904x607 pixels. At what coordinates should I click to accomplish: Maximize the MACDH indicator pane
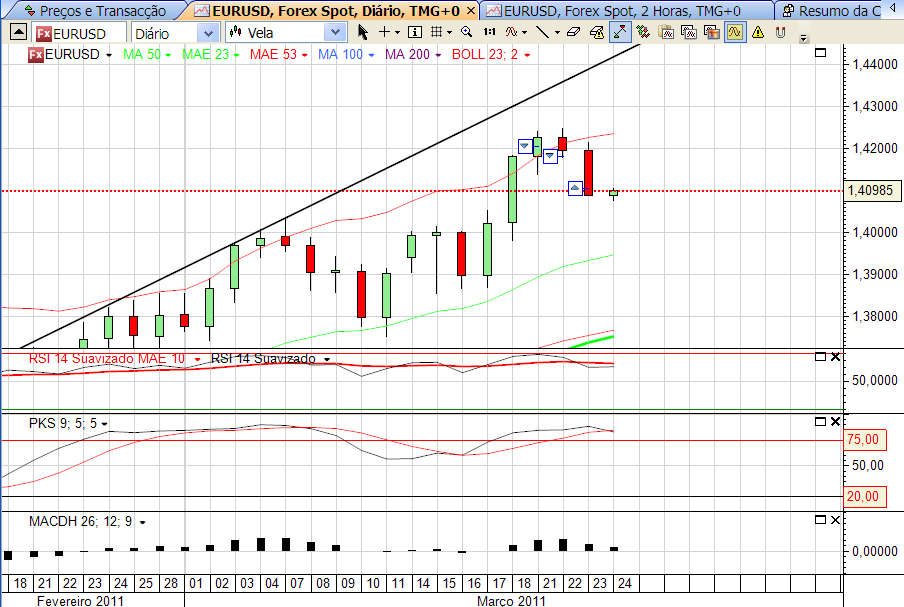820,520
